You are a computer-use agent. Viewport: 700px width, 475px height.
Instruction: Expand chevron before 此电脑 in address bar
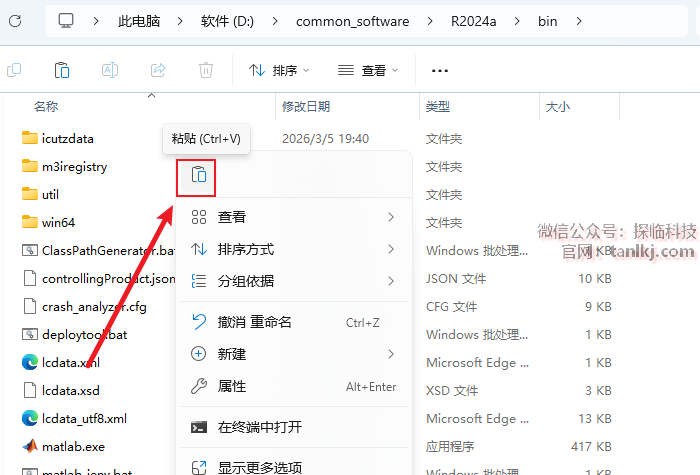click(96, 21)
